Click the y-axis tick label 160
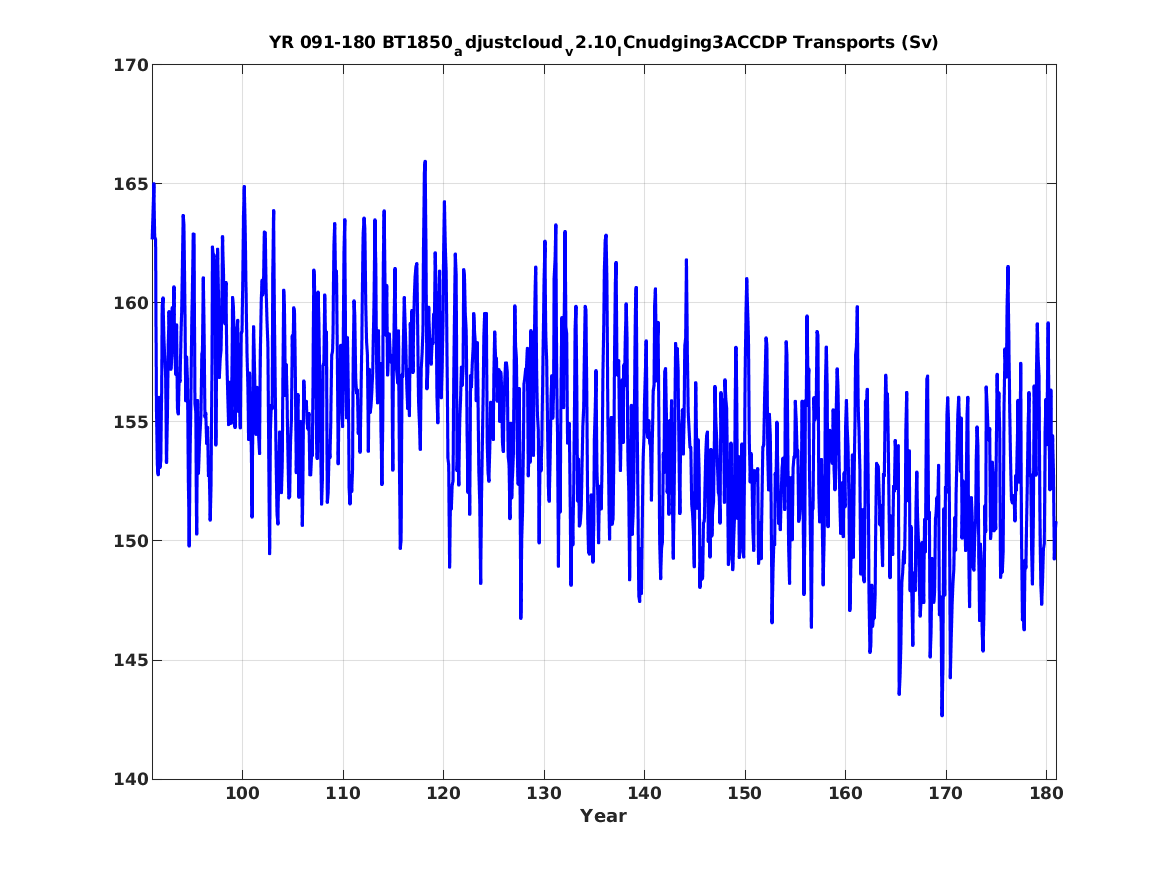This screenshot has height=875, width=1167. coord(131,304)
